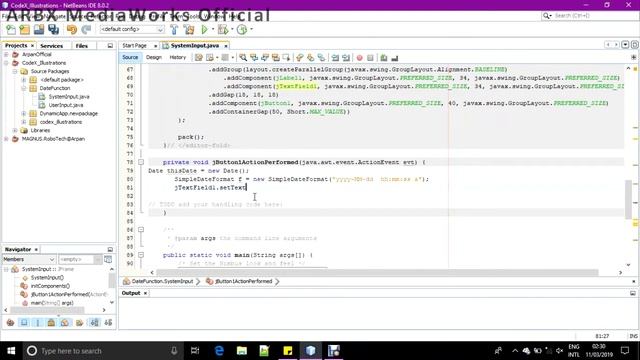640x360 pixels.
Task: Click the green Run Project icon
Action: point(204,29)
